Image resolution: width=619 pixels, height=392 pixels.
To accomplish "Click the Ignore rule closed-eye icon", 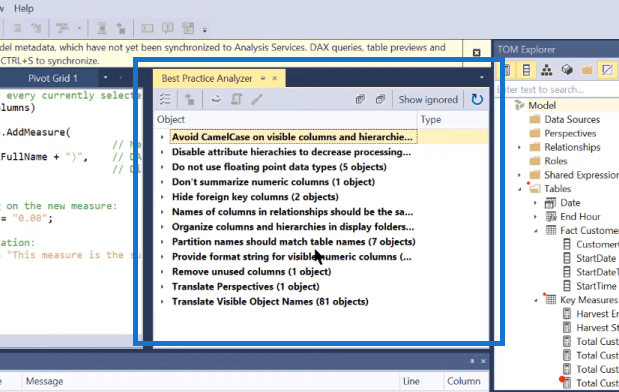I will (x=216, y=99).
